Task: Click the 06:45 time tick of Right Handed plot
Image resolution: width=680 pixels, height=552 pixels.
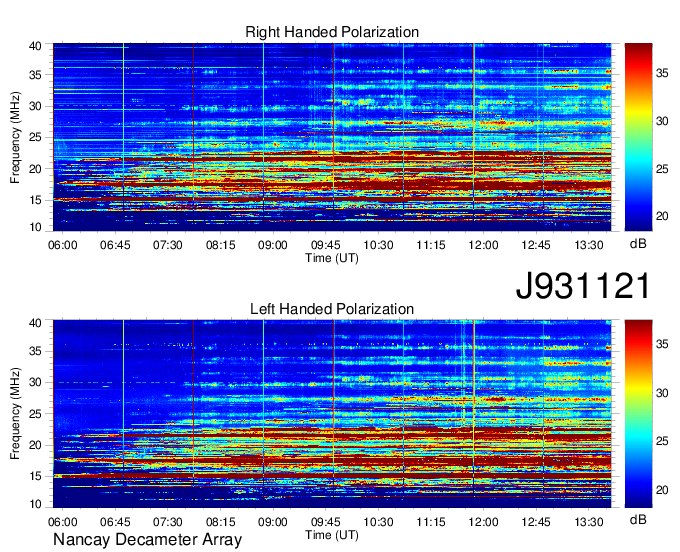Action: pos(115,245)
